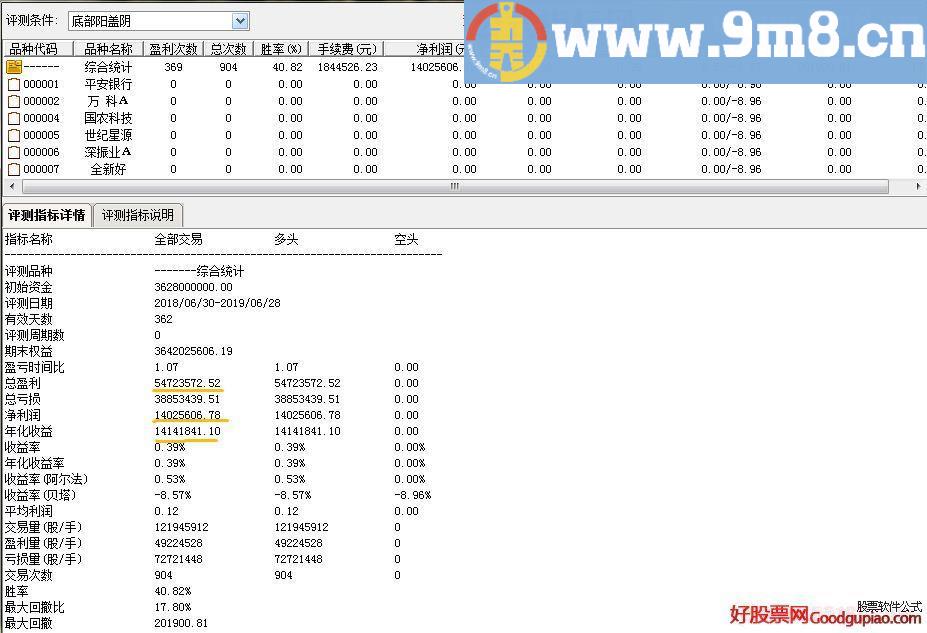Click the 综合统计 summary row icon

tap(14, 67)
